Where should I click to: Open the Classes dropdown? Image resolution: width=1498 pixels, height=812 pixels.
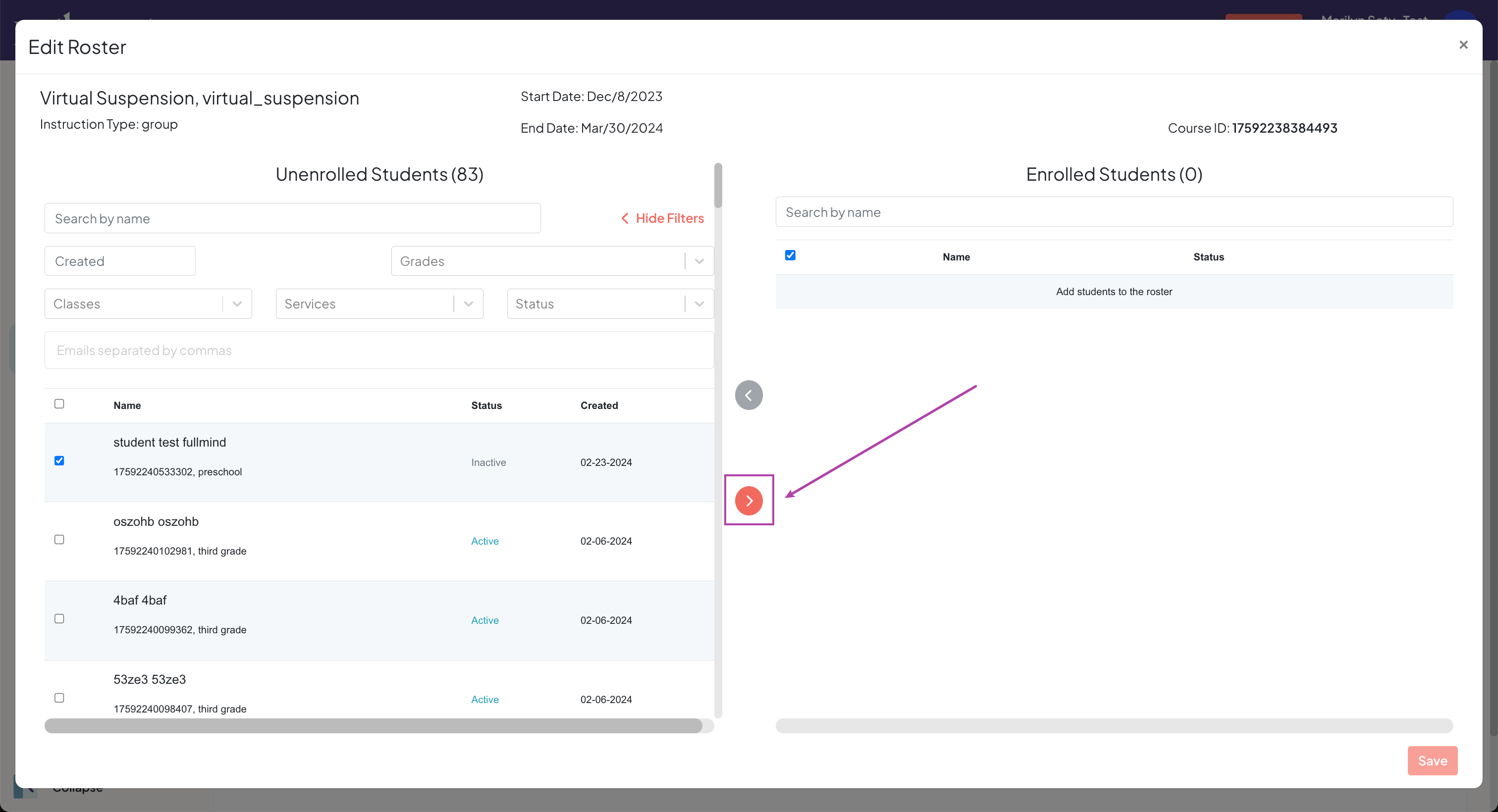pos(148,304)
